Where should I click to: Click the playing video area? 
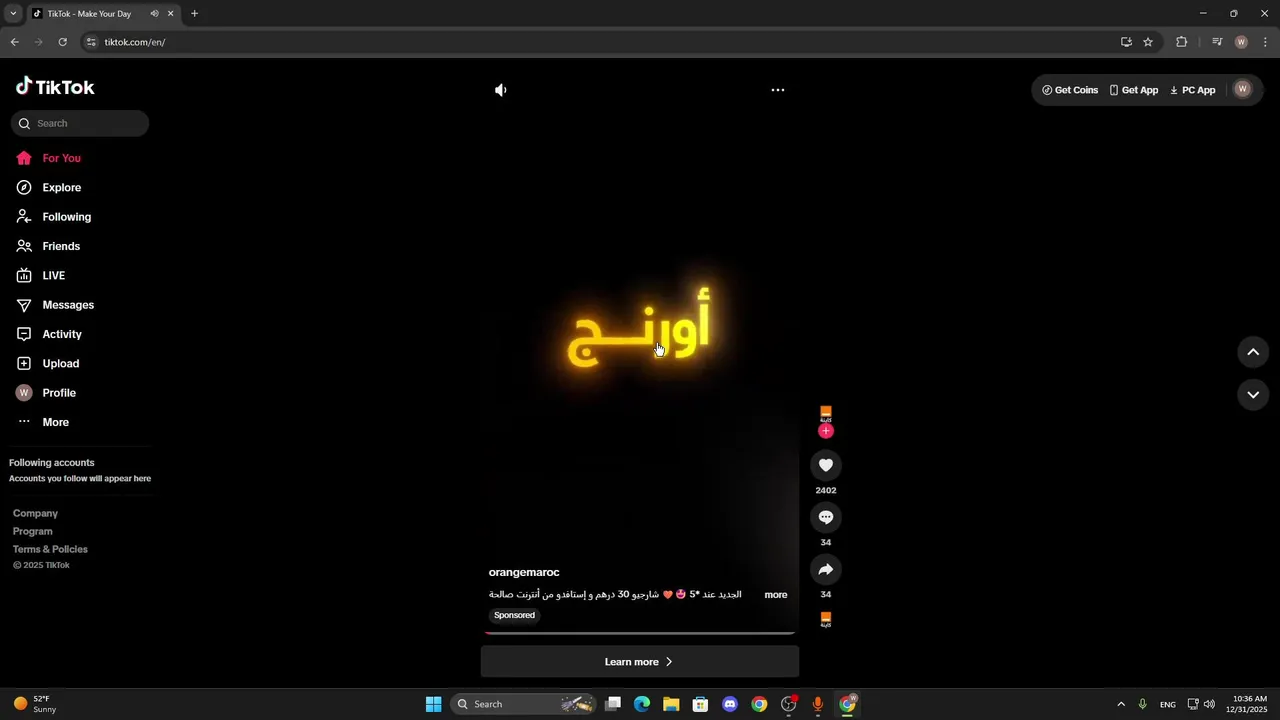coord(640,350)
